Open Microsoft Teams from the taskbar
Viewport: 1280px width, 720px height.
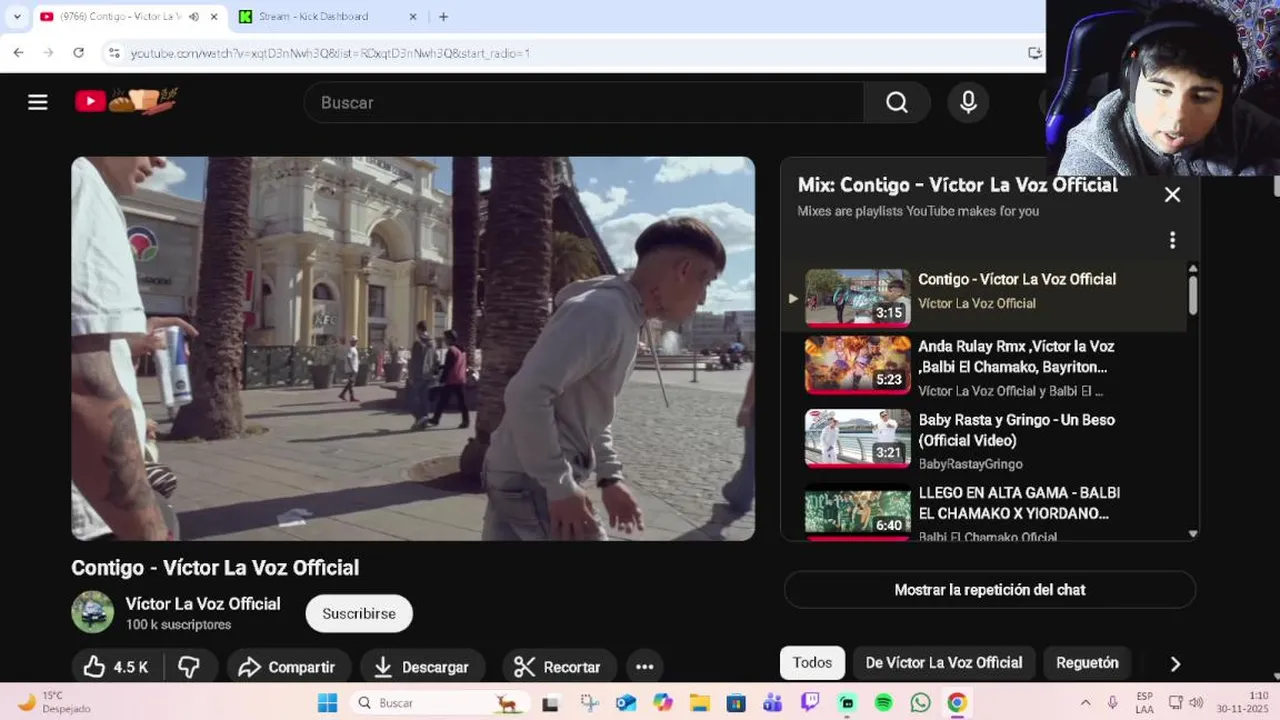pyautogui.click(x=773, y=703)
